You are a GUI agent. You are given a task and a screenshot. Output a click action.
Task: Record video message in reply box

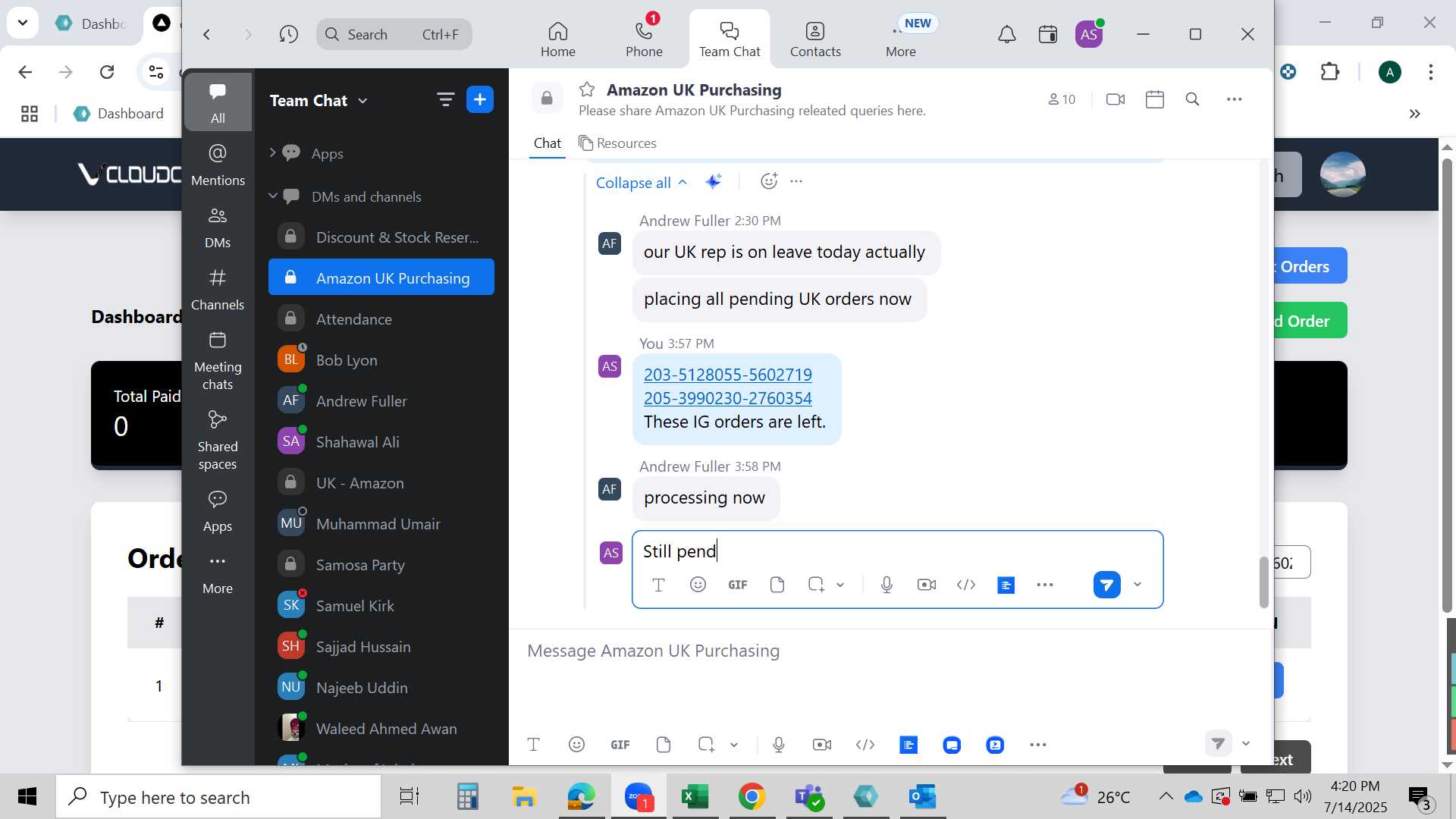tap(926, 585)
